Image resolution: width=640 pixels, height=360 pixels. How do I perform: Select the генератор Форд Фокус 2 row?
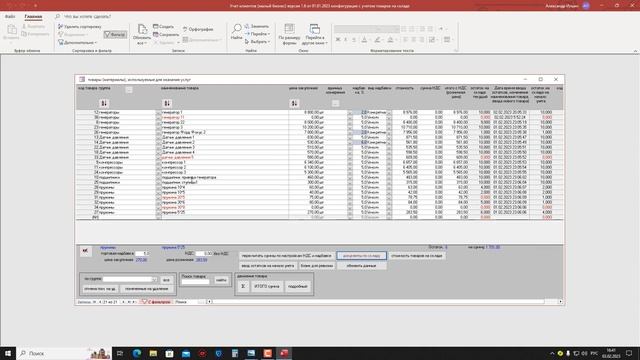pos(320,132)
